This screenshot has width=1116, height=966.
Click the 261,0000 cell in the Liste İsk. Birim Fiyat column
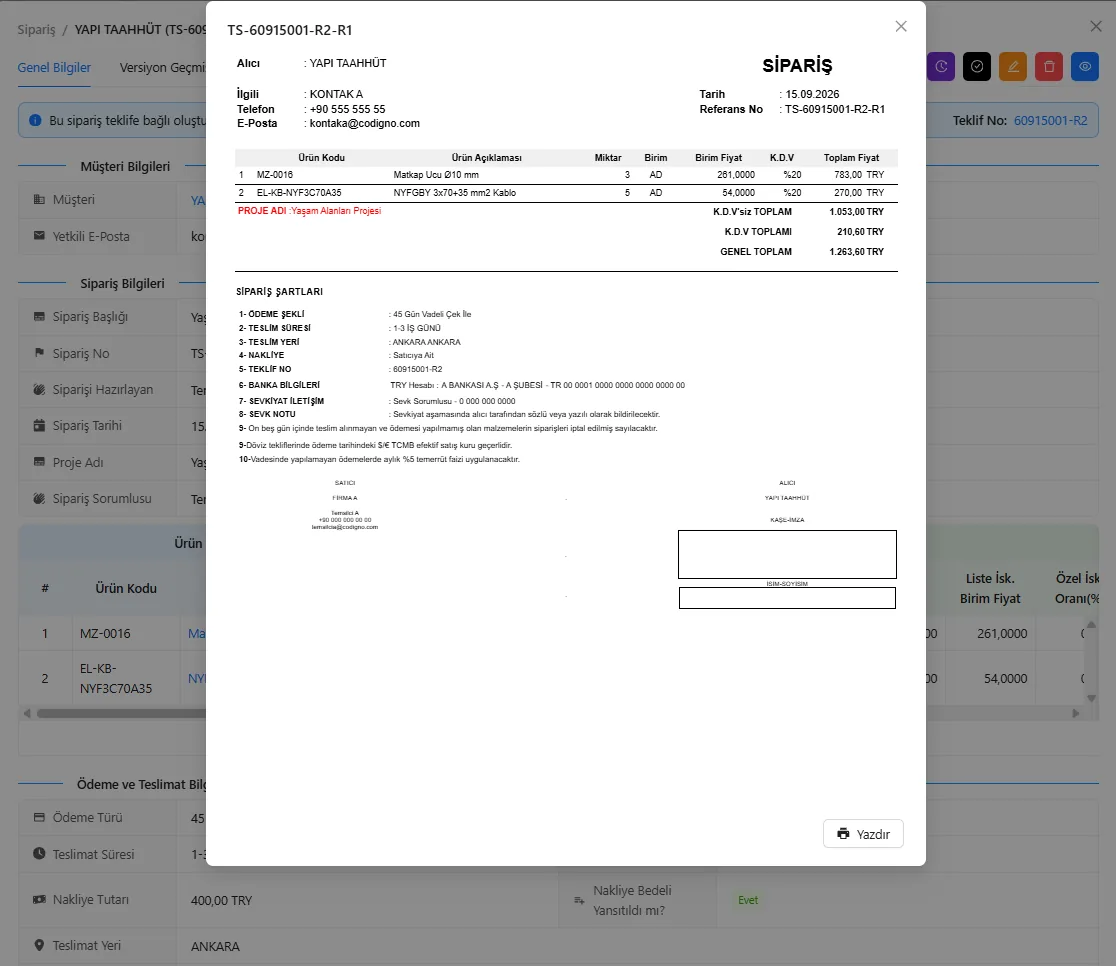pos(1002,633)
